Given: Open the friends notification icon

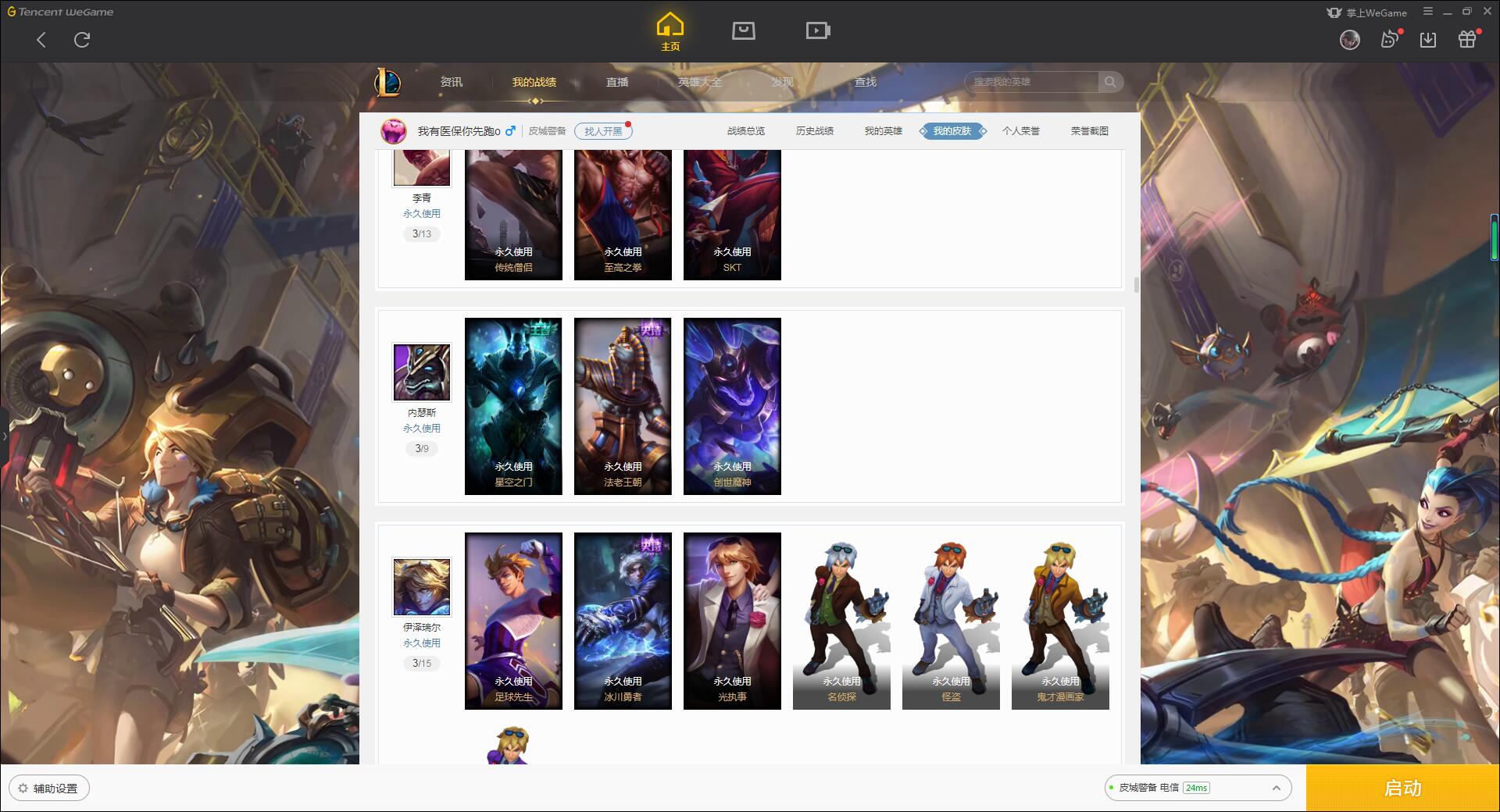Looking at the screenshot, I should [1390, 39].
